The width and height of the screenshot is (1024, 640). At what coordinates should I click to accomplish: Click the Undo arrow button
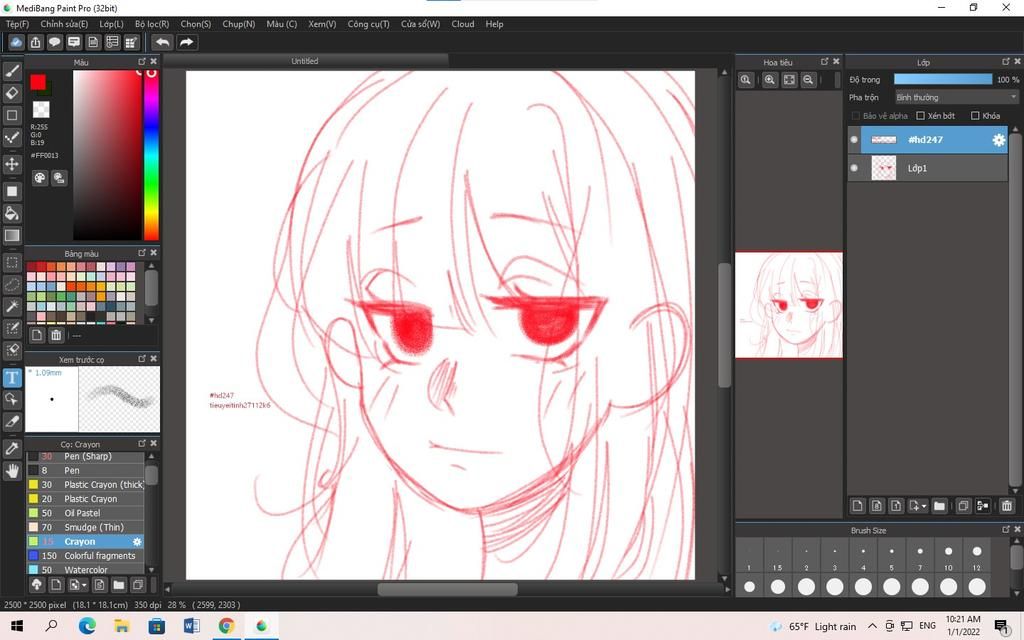pos(163,42)
